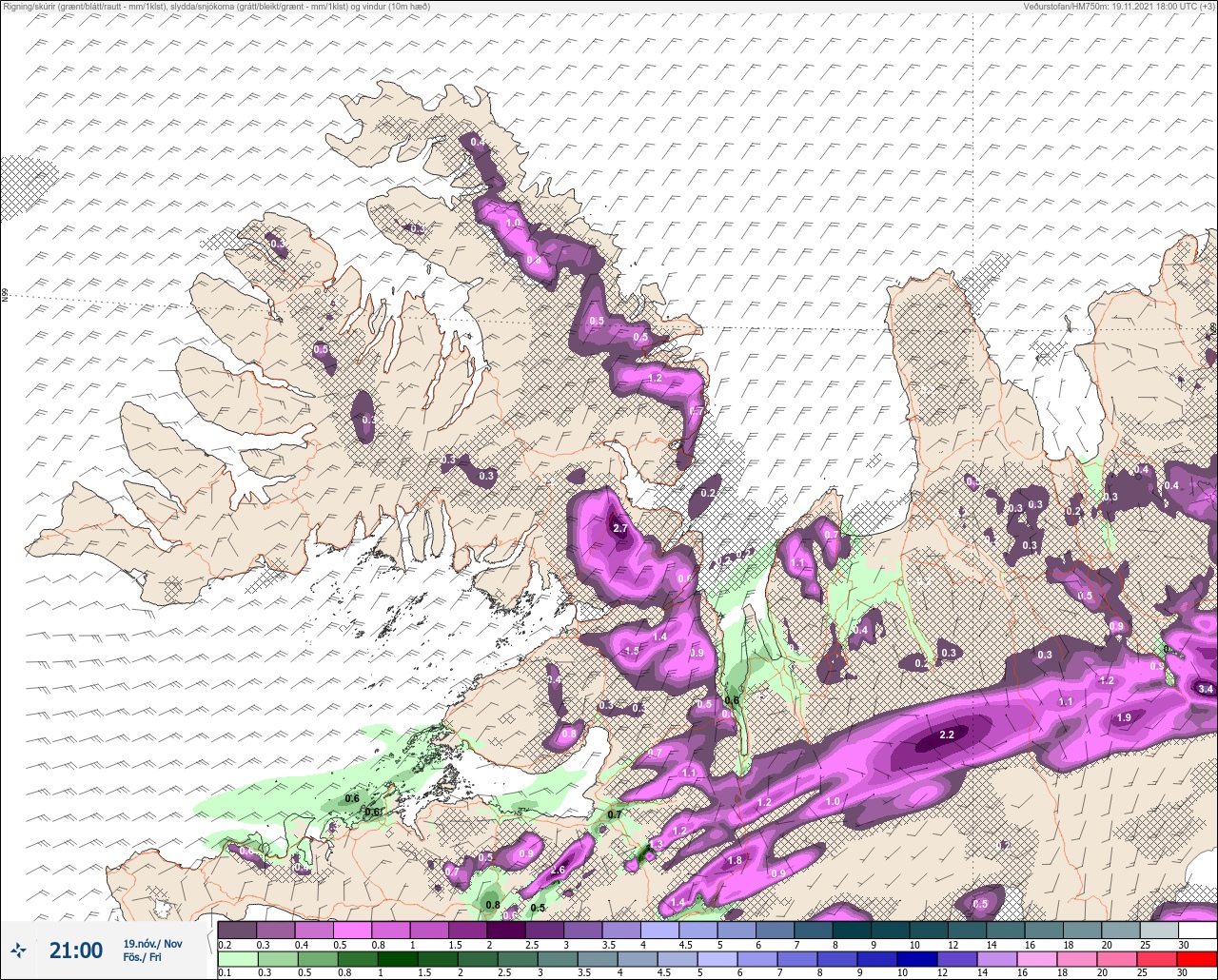Click the first top-row swatch labelled 0.2
The height and width of the screenshot is (980, 1218).
[x=237, y=930]
